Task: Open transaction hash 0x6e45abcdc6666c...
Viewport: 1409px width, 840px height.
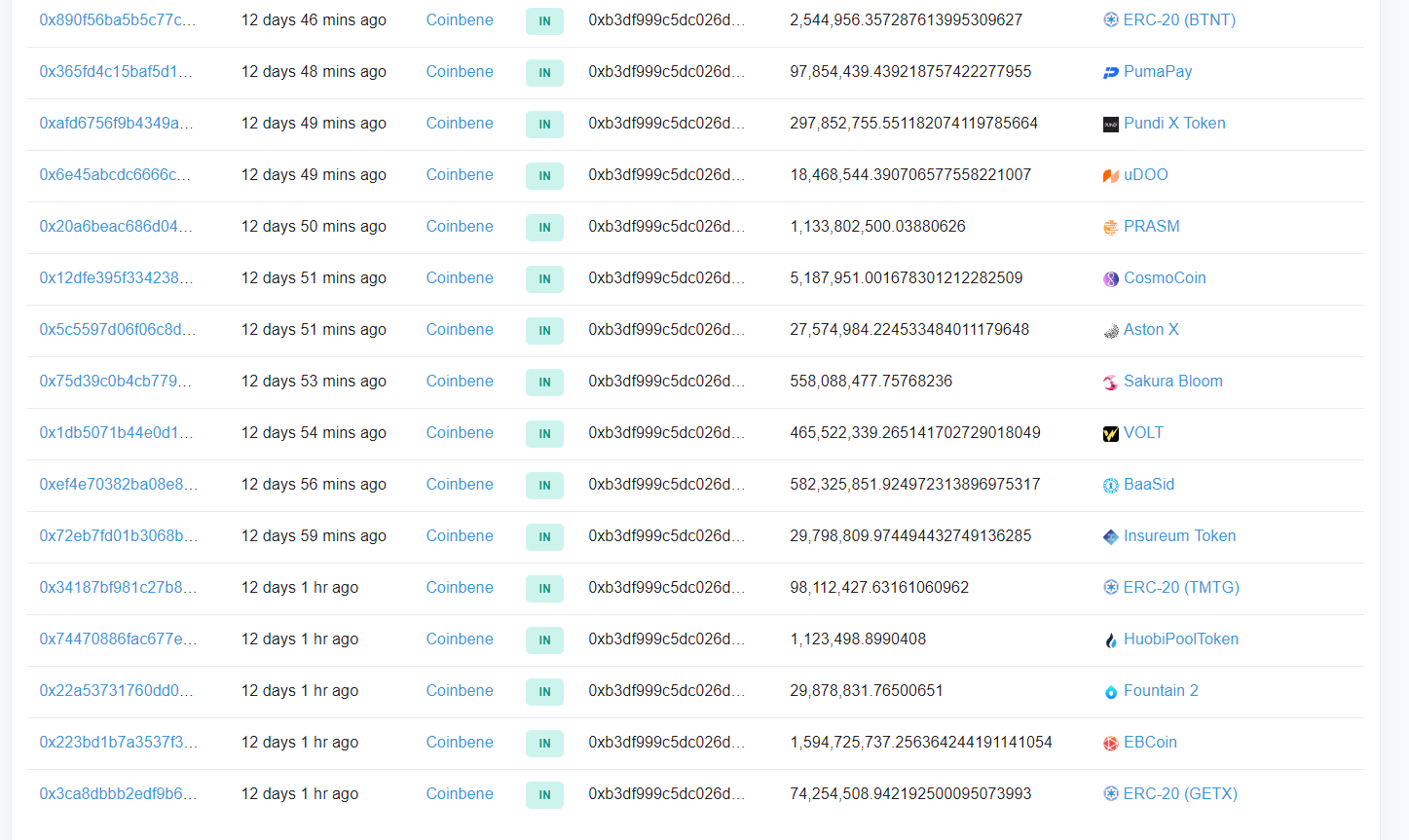Action: [115, 174]
